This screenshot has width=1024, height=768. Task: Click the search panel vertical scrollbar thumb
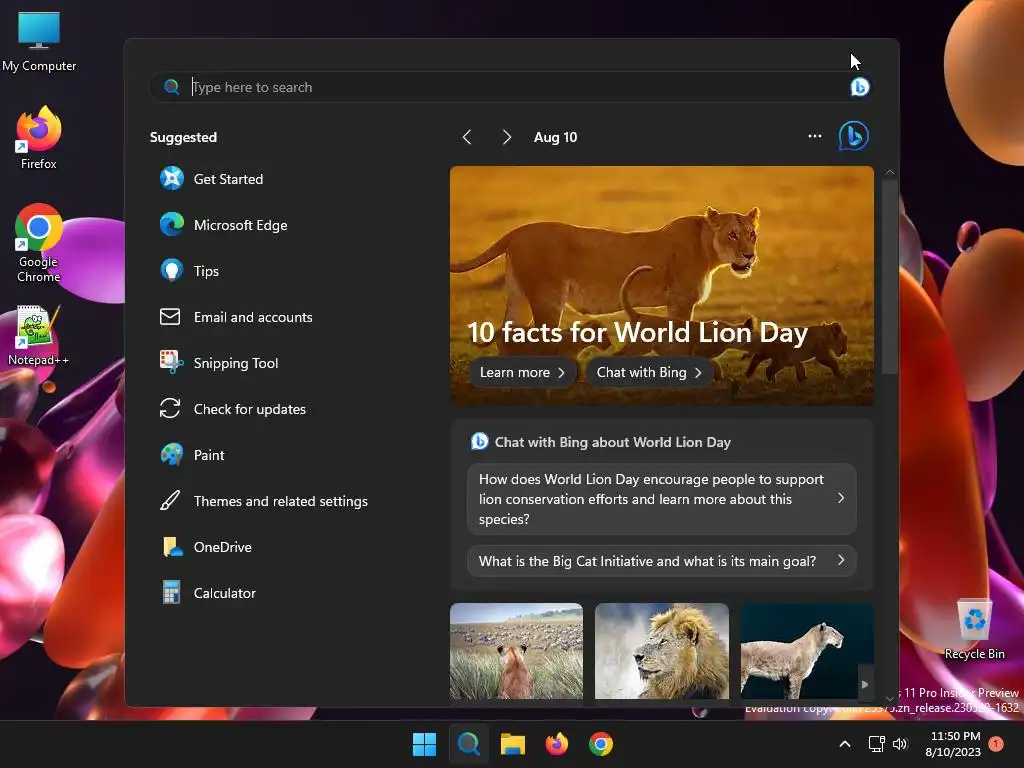point(889,276)
